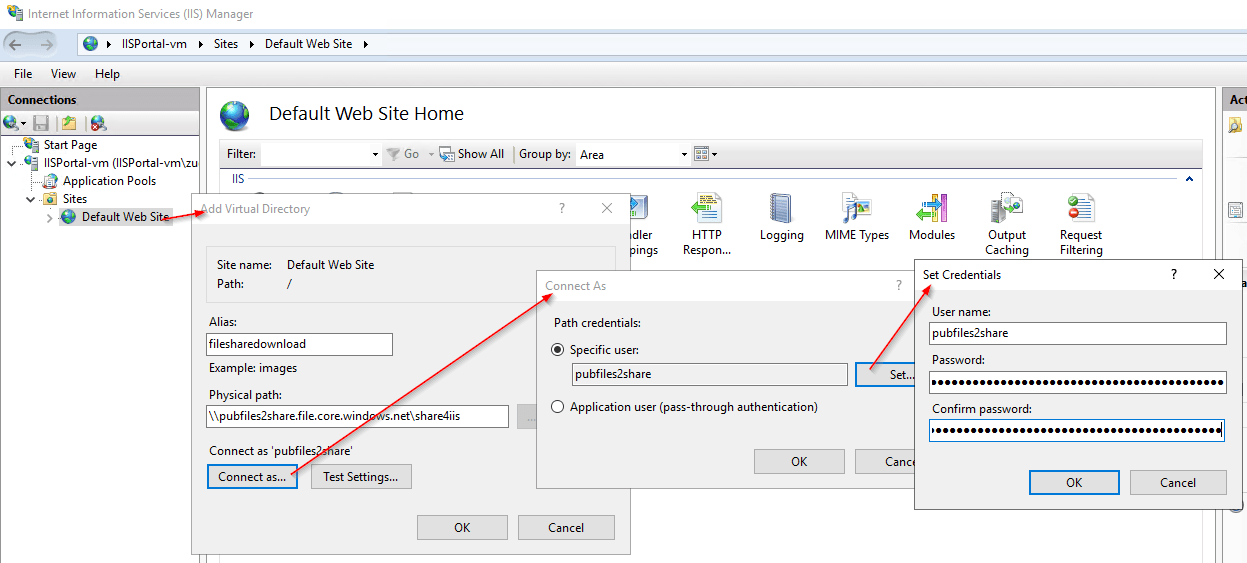
Task: Open the Logging feature icon
Action: click(x=781, y=218)
